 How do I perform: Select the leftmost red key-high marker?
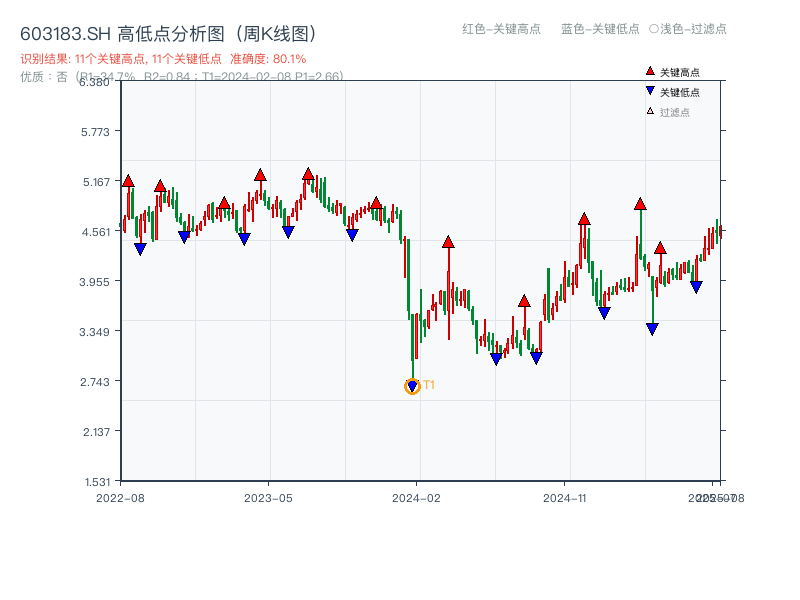coord(128,181)
